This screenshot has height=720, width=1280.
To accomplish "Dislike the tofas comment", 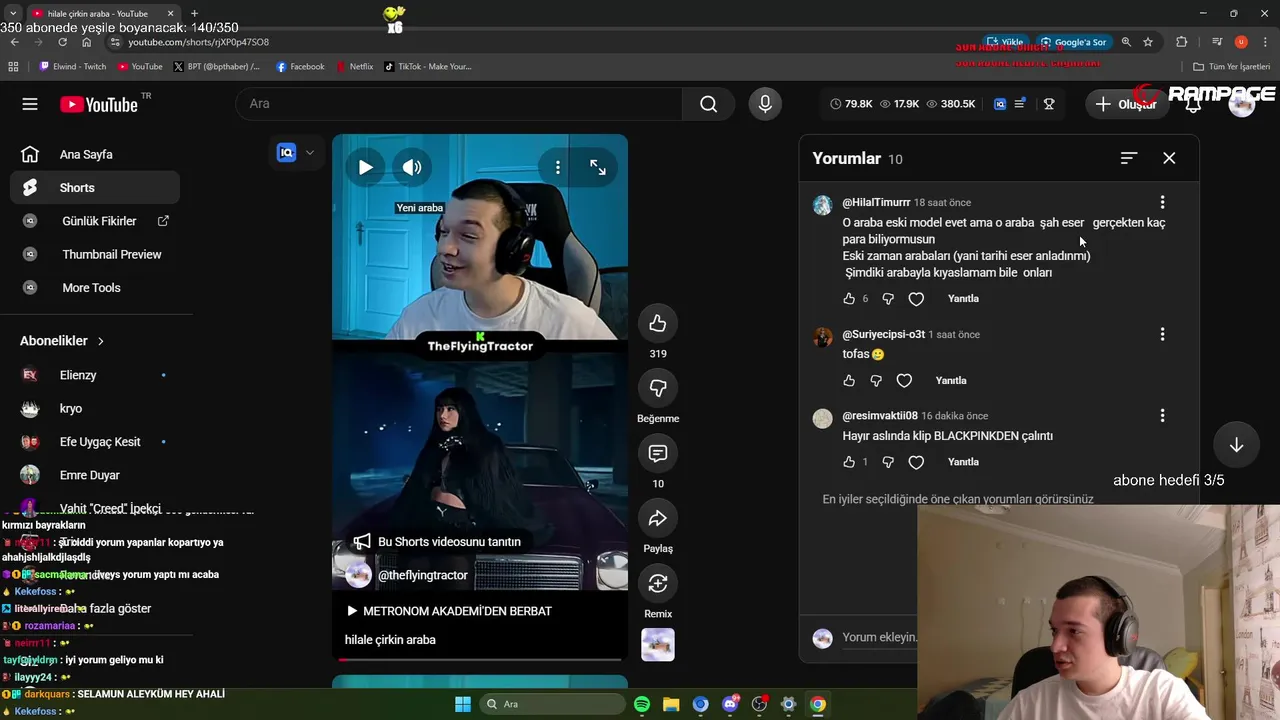I will pyautogui.click(x=876, y=381).
